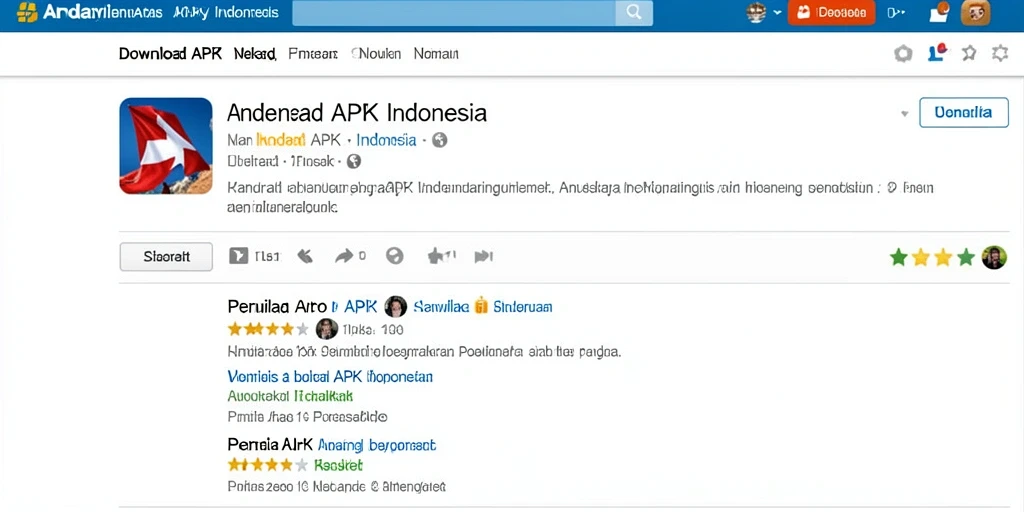This screenshot has width=1024, height=512.
Task: Open the red flag app thumbnail
Action: 166,146
